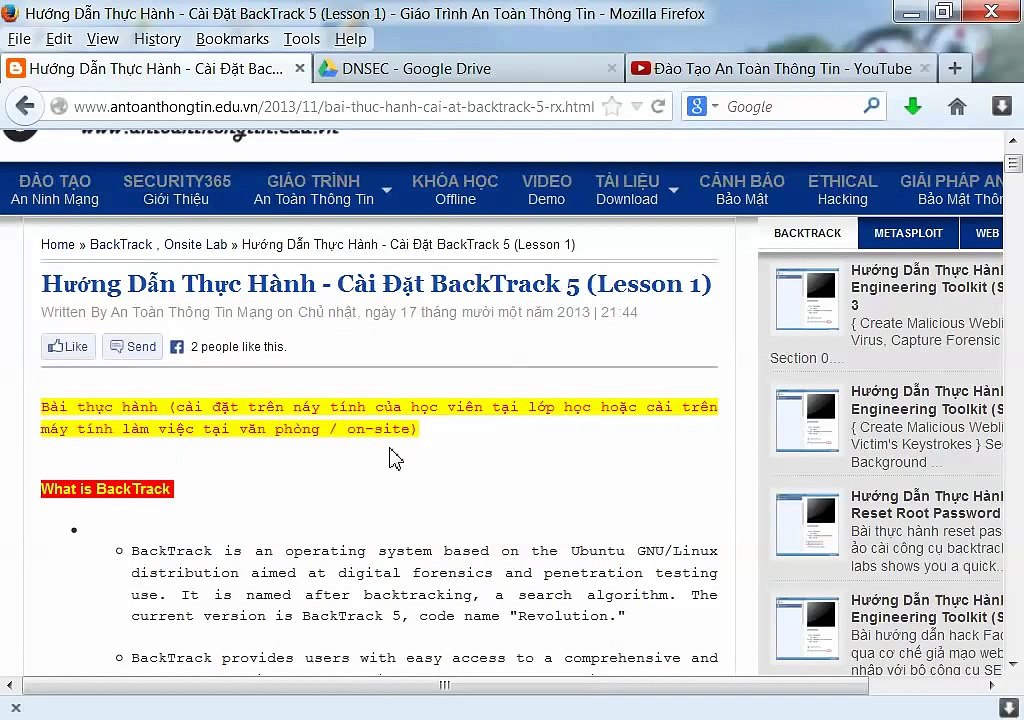Click the dark download icon in toolbar
The image size is (1024, 720).
click(1001, 106)
